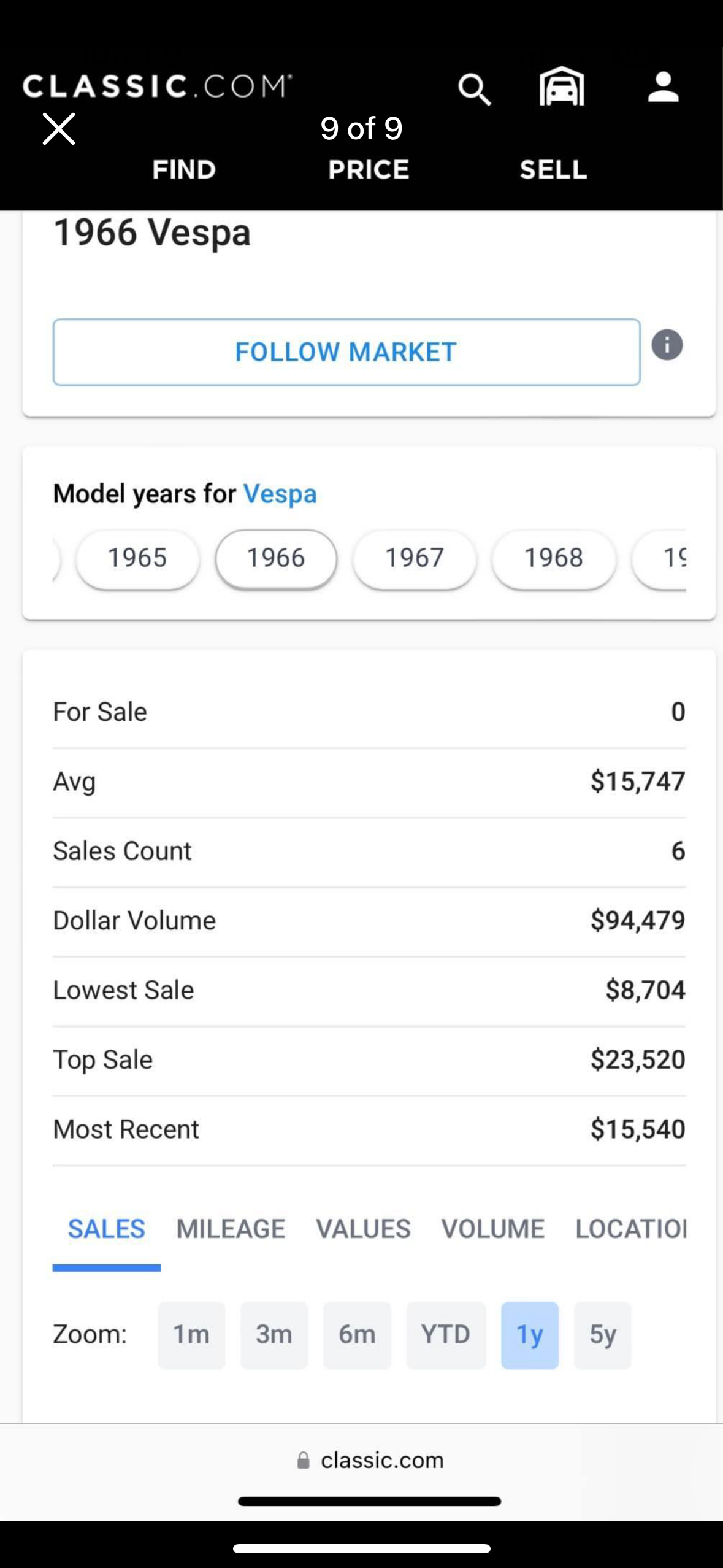Open the search magnifier icon

click(475, 90)
